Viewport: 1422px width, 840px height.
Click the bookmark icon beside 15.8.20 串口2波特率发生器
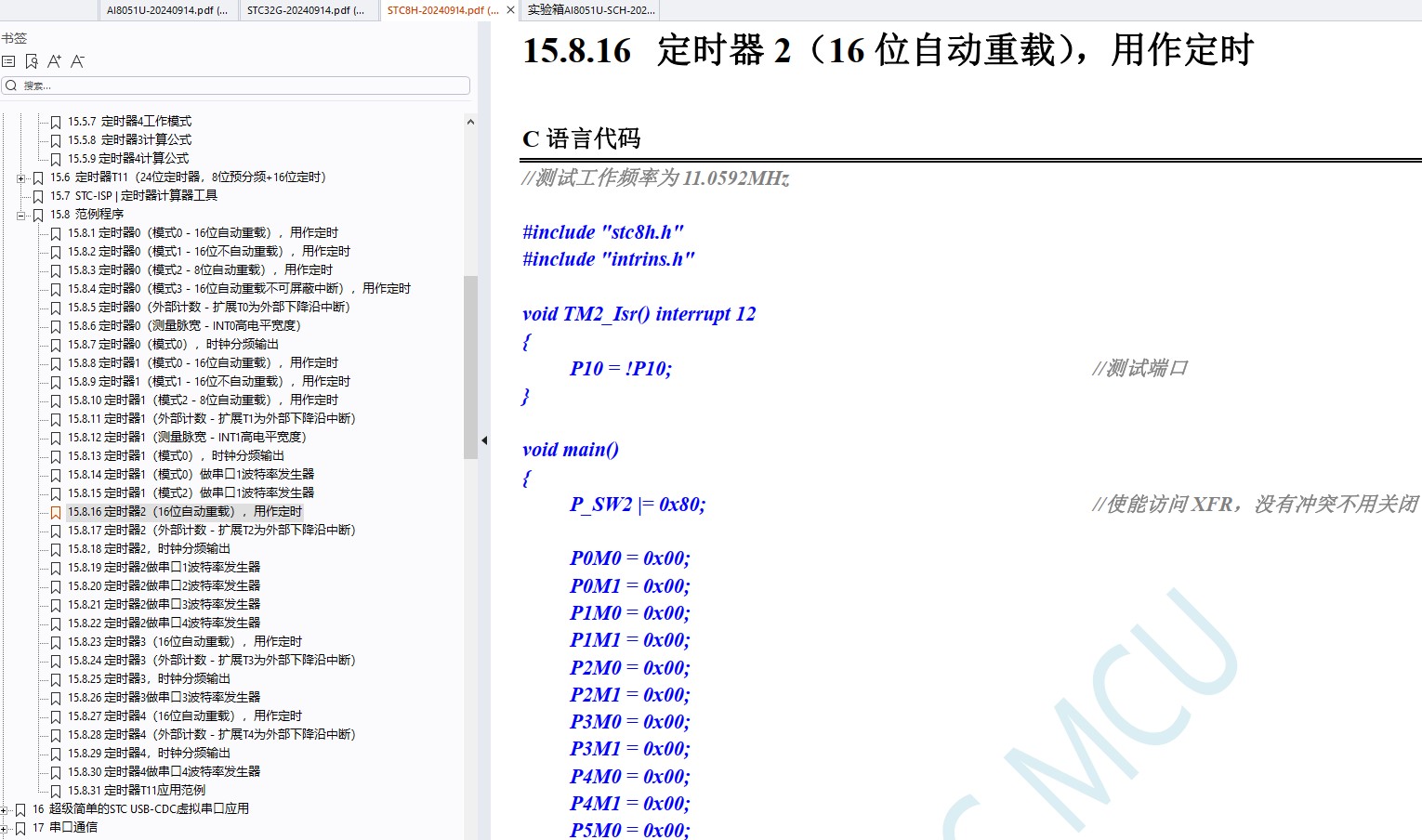click(56, 586)
